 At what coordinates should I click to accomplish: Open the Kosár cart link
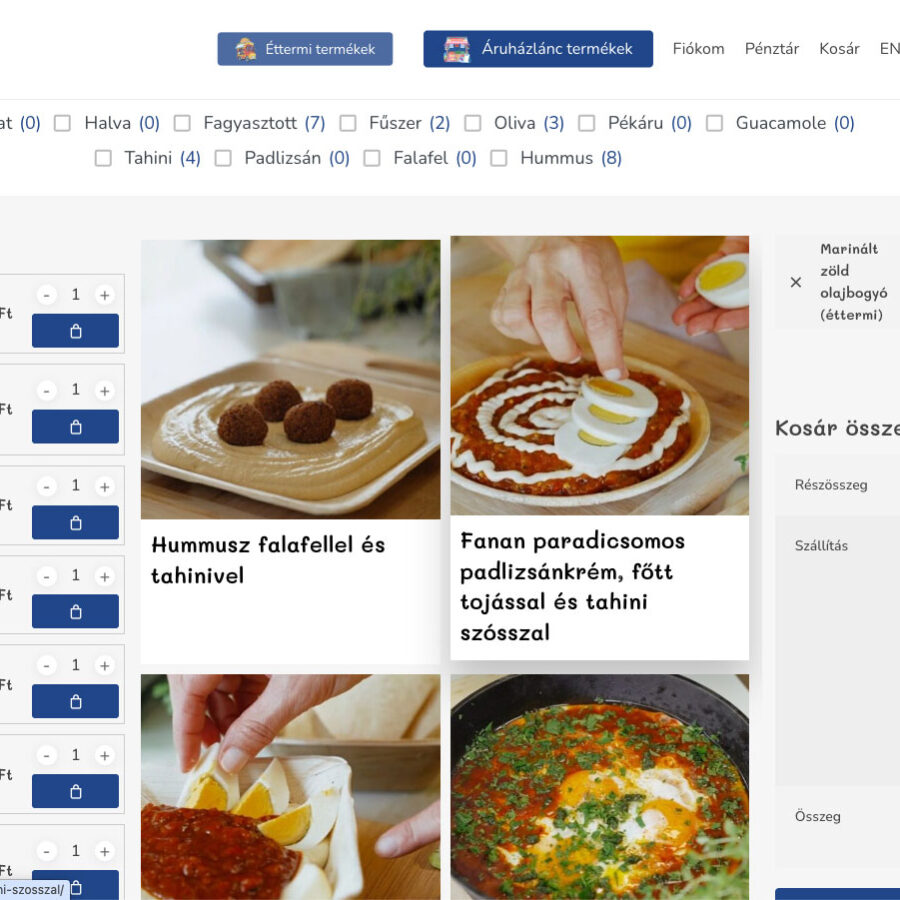coord(839,49)
